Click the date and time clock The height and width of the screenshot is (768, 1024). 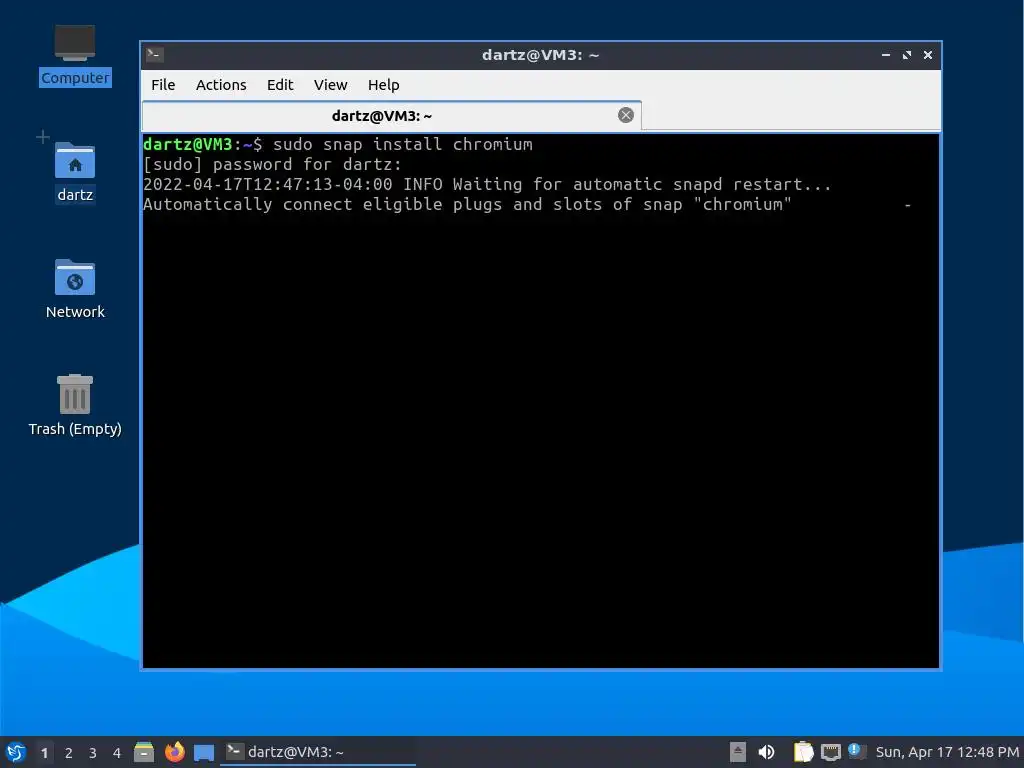coord(947,752)
